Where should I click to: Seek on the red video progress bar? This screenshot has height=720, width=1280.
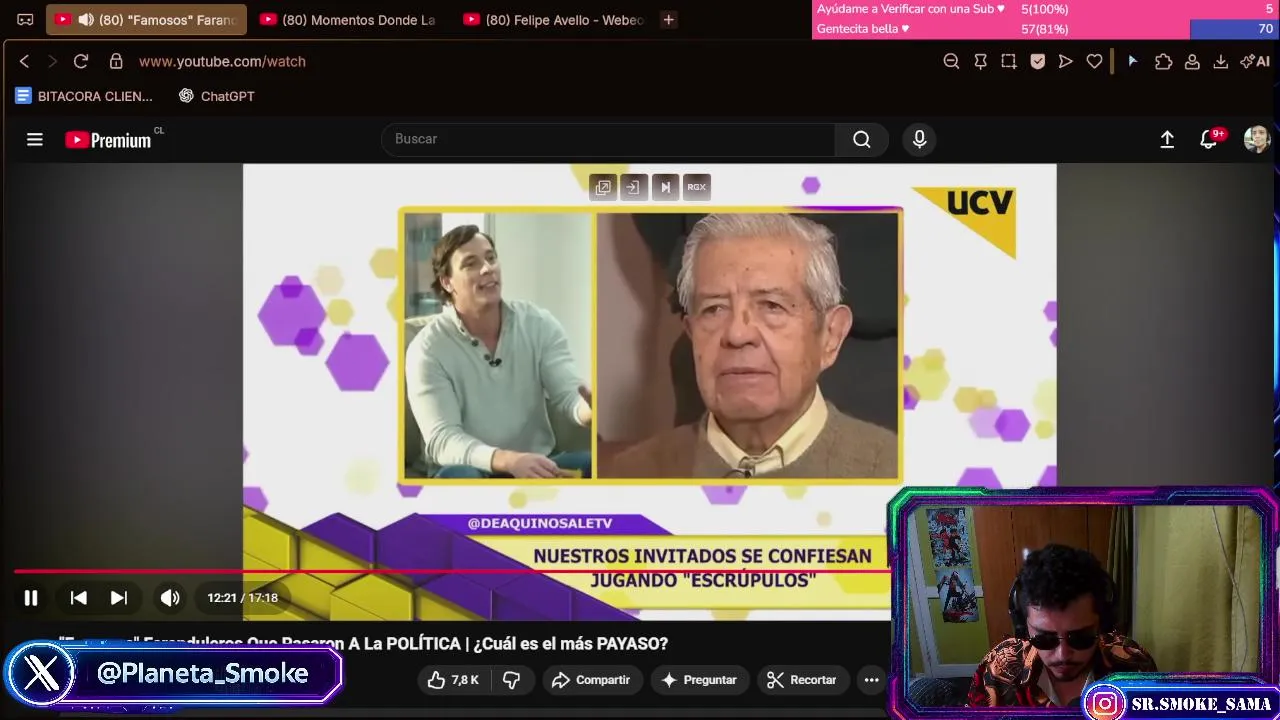(450, 572)
